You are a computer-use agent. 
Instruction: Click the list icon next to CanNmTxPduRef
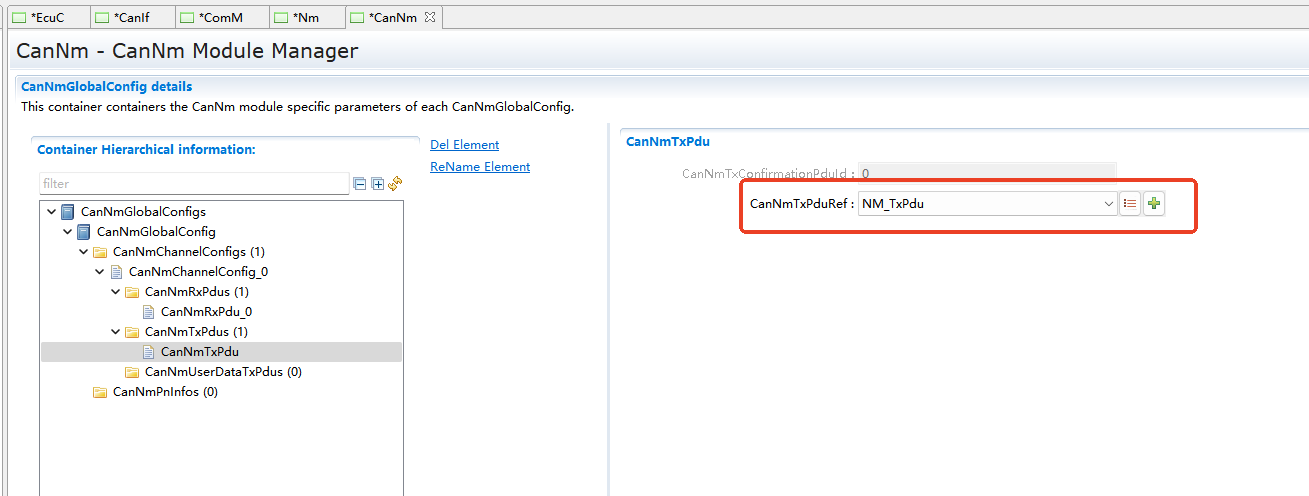(x=1130, y=204)
